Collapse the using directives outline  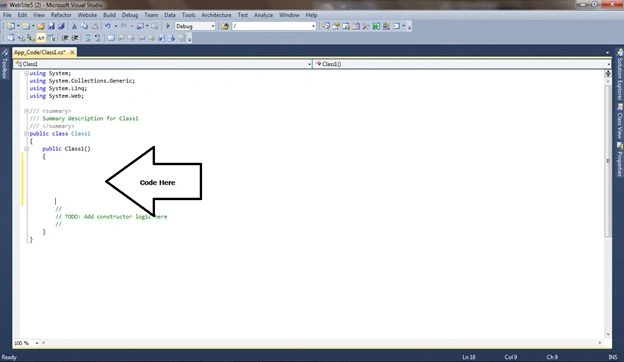tap(26, 73)
